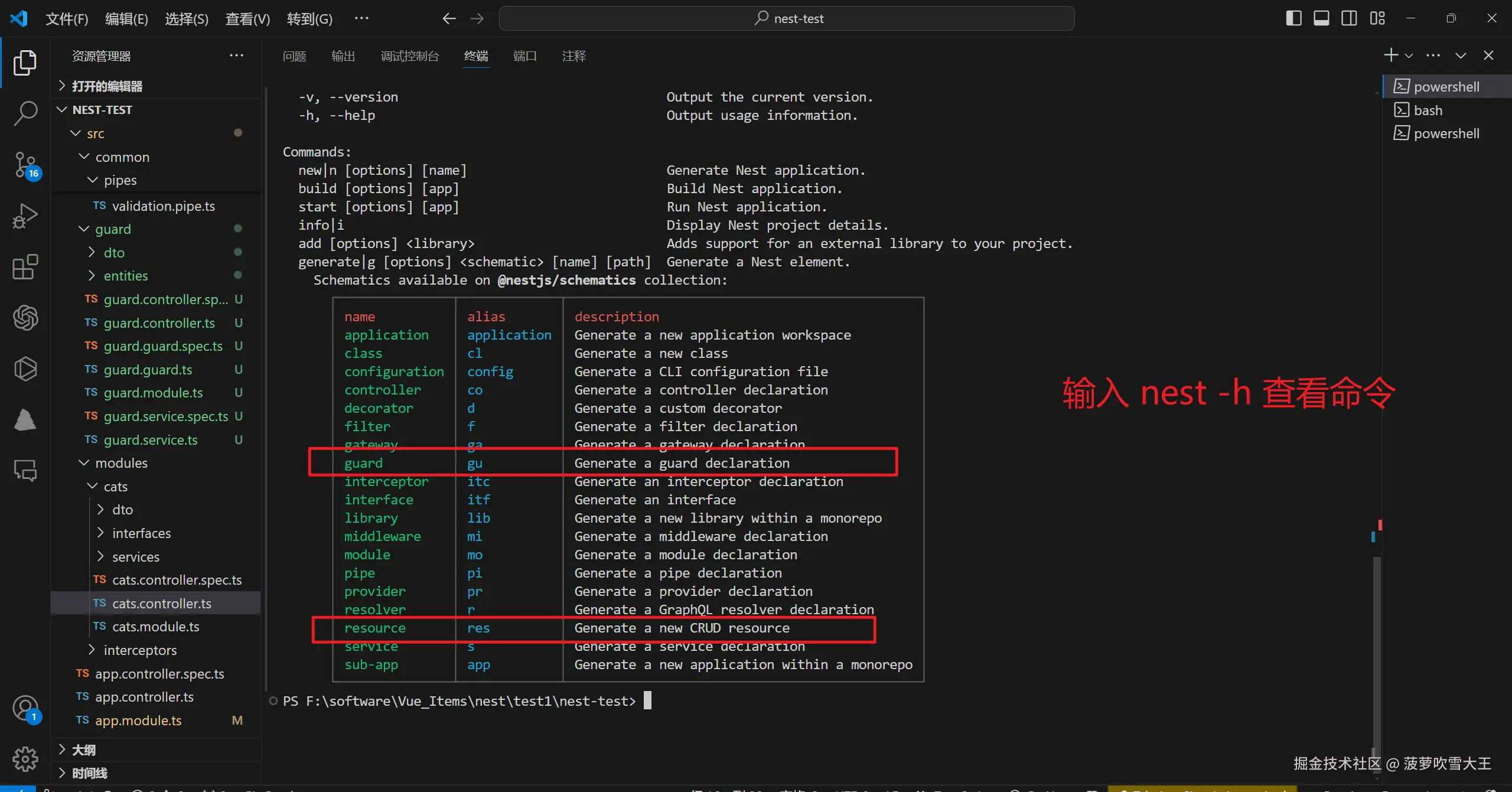Viewport: 1512px width, 792px height.
Task: Open the ChatGPT sidebar icon
Action: (25, 318)
